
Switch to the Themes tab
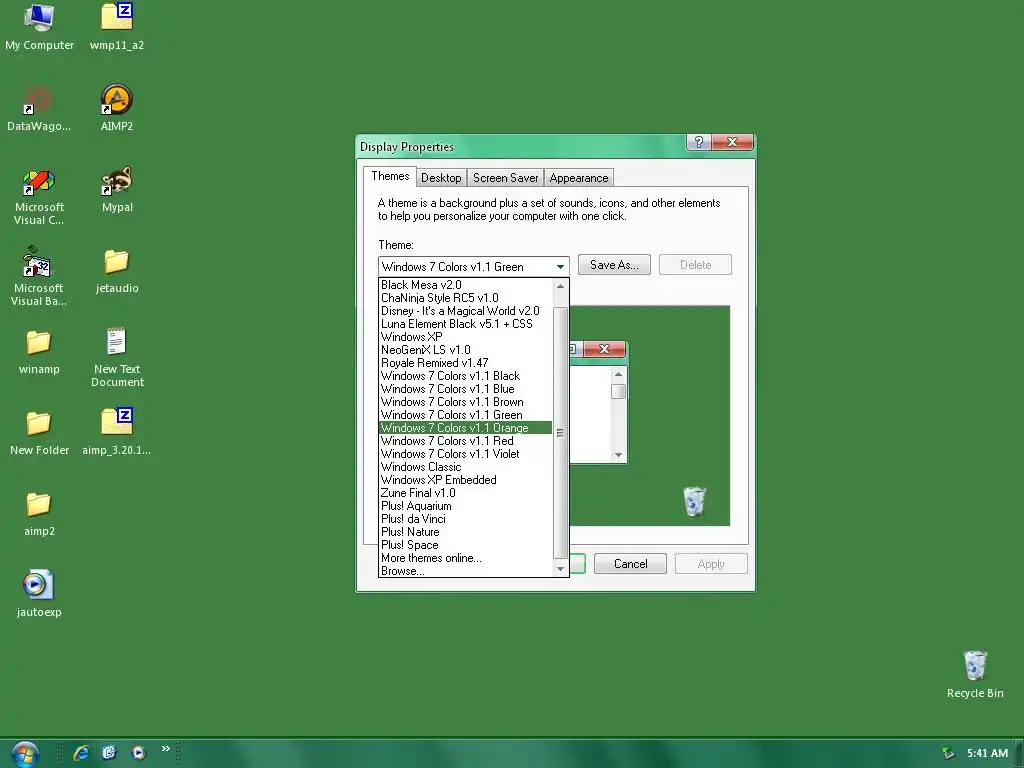point(390,176)
